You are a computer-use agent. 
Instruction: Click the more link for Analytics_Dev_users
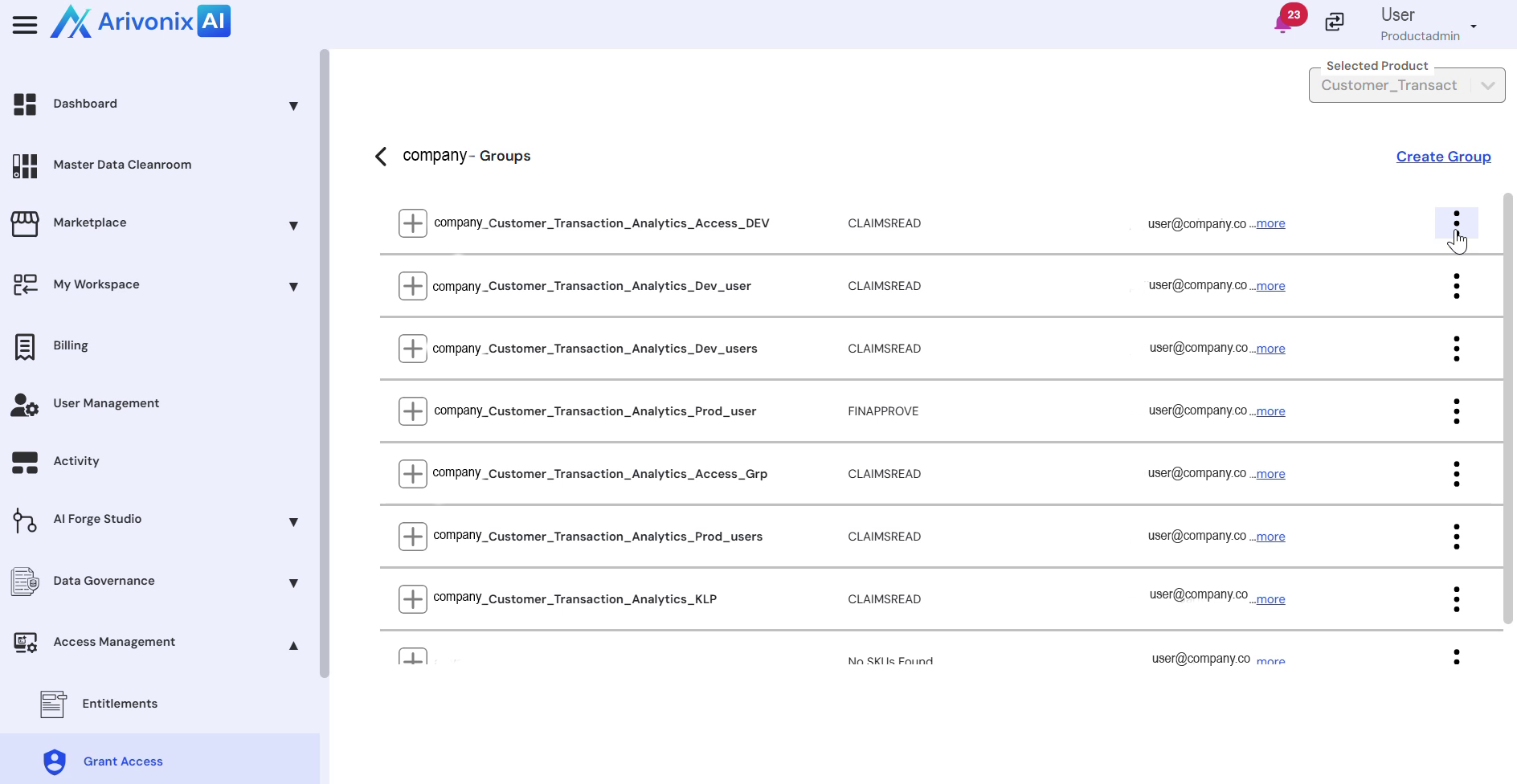pyautogui.click(x=1270, y=349)
